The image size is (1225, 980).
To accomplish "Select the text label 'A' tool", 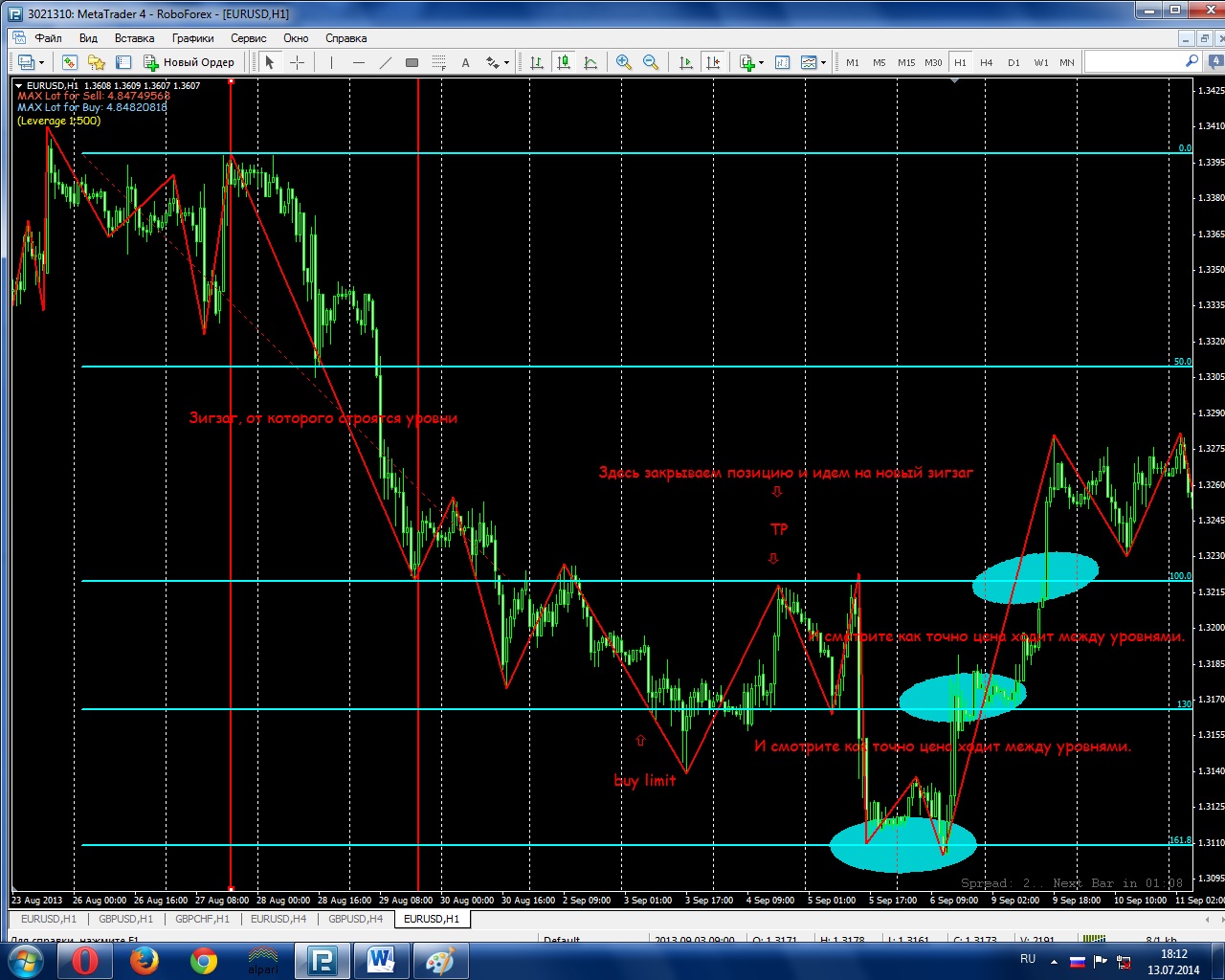I will point(465,62).
